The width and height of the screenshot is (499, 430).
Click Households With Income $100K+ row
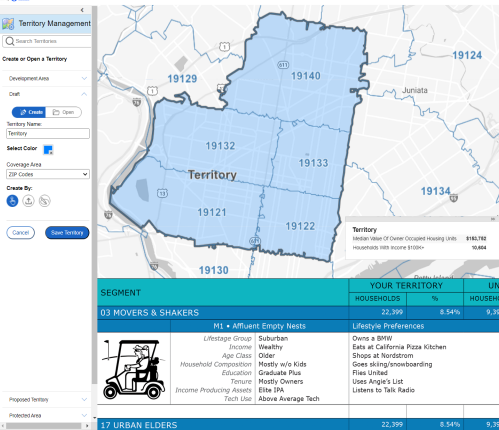[x=419, y=248]
